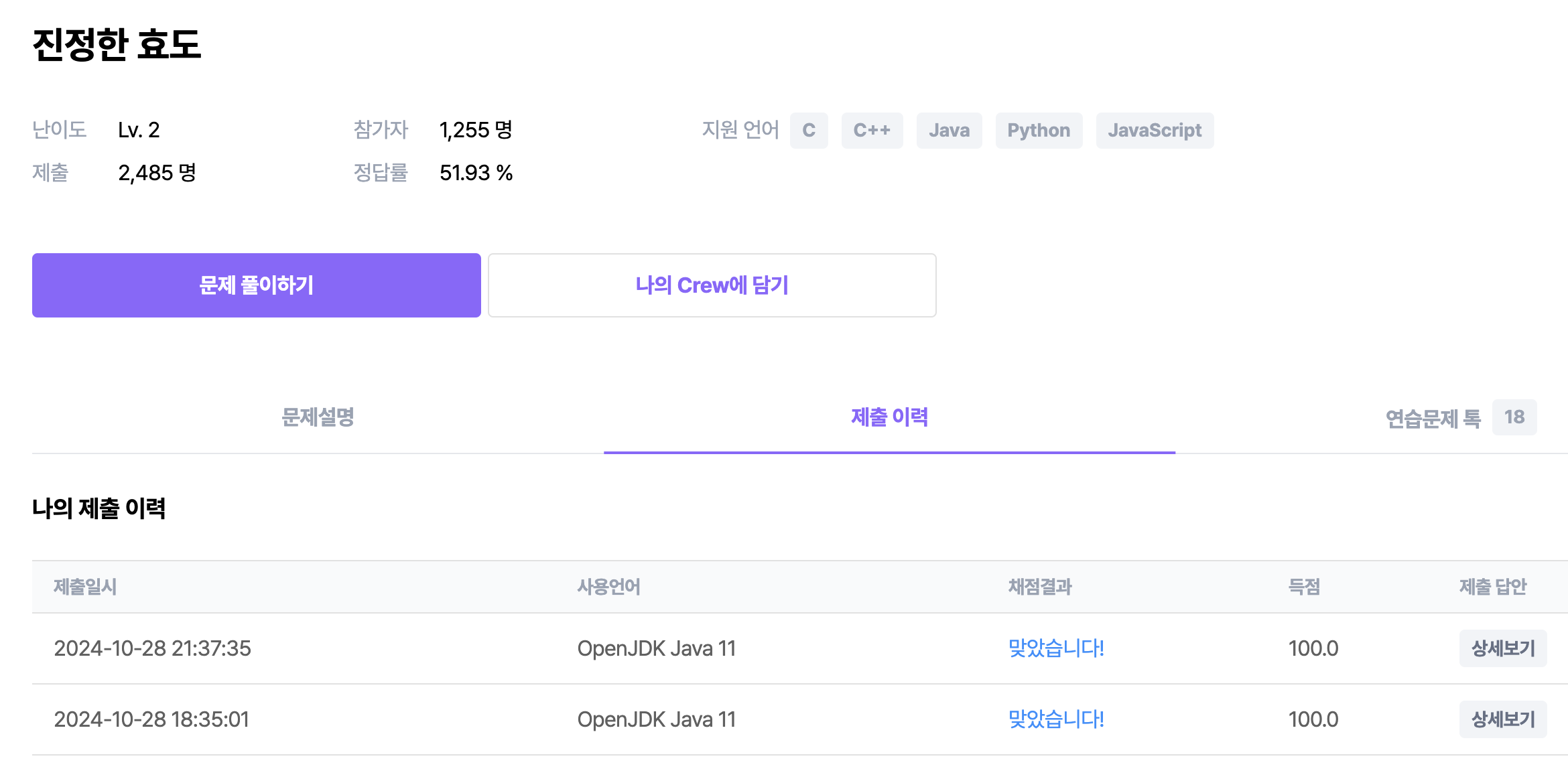The width and height of the screenshot is (1568, 781).
Task: Click the JavaScript language tag
Action: click(1155, 131)
